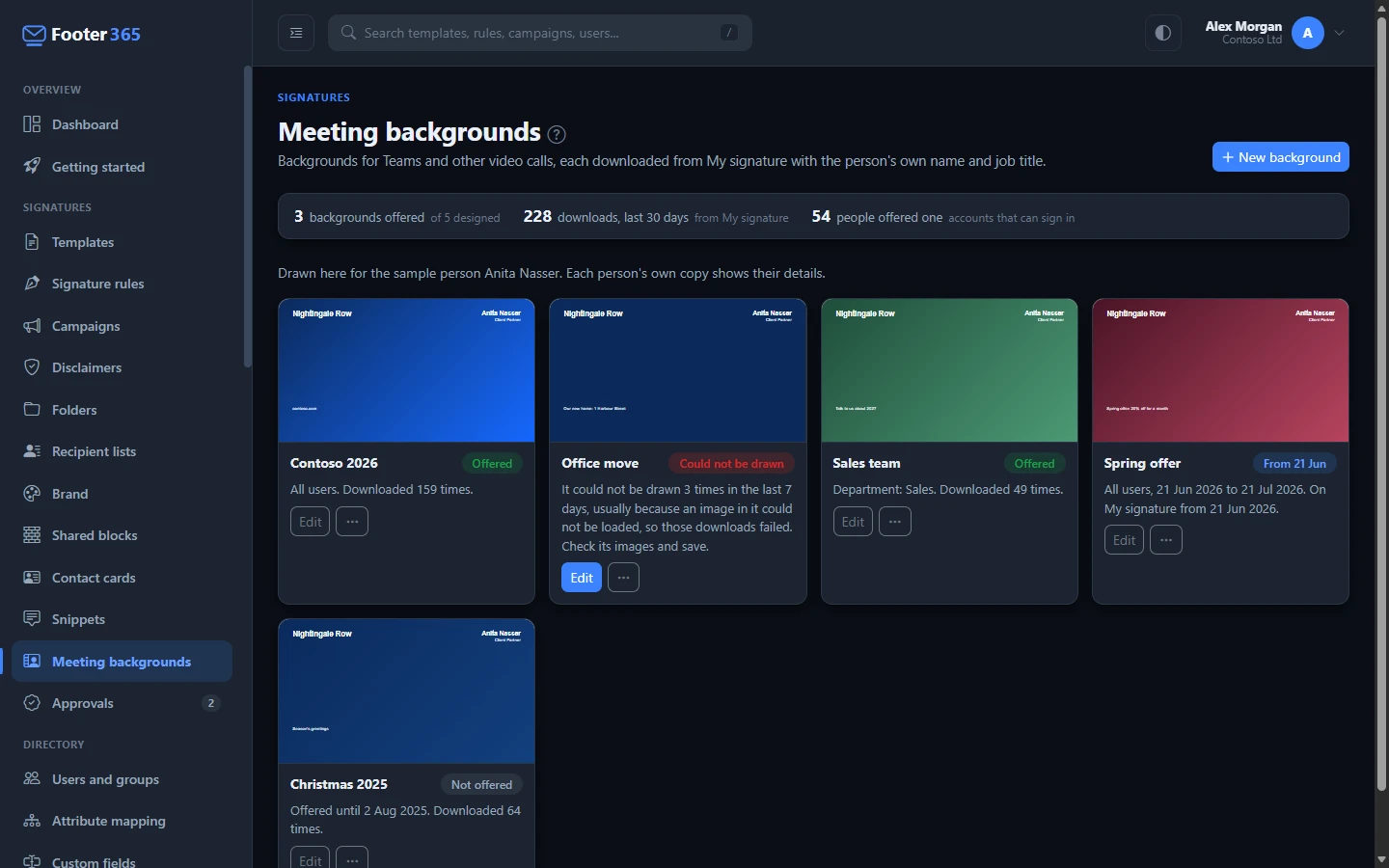Navigate to Campaigns

click(122, 326)
